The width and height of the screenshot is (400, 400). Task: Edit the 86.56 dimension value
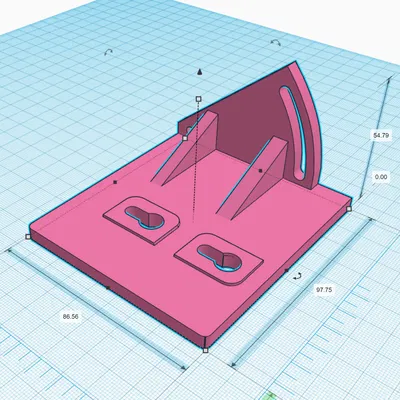tap(71, 316)
